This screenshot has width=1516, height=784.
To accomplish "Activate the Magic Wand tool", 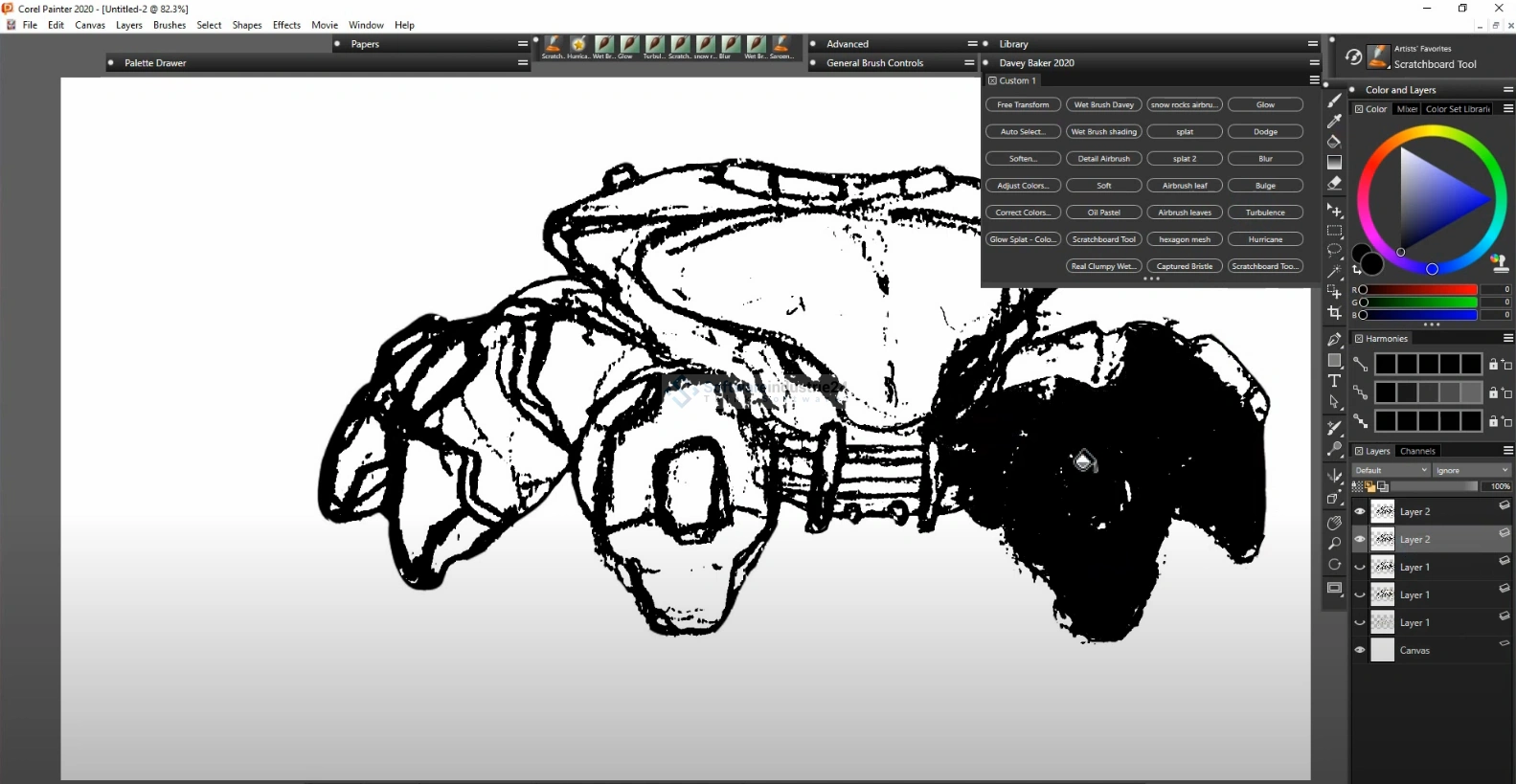I will point(1334,272).
